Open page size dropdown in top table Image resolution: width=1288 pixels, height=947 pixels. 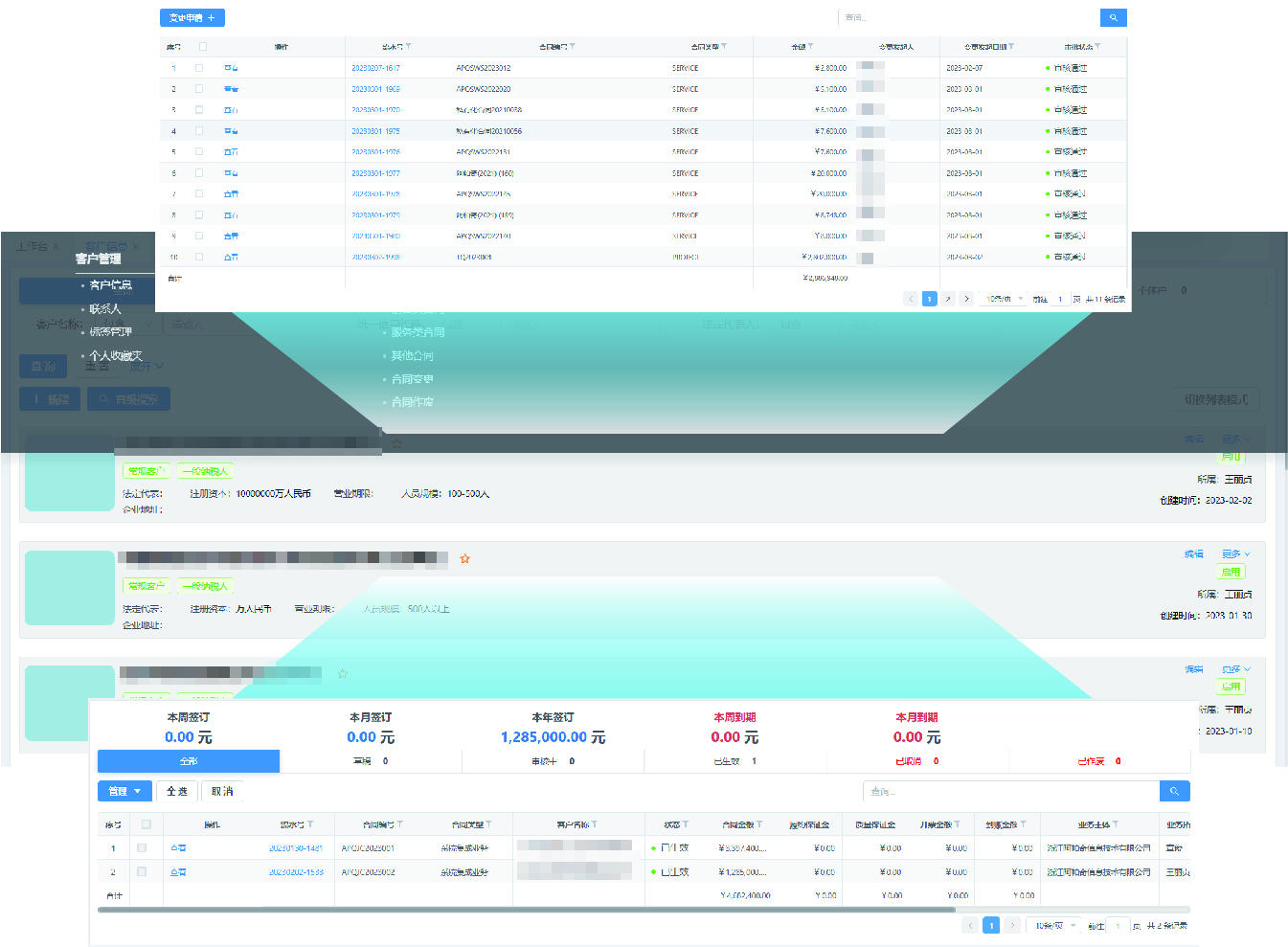tap(1004, 299)
